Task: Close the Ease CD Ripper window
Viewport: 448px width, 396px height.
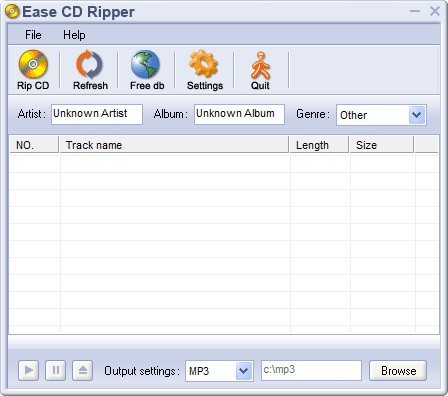Action: pyautogui.click(x=435, y=11)
